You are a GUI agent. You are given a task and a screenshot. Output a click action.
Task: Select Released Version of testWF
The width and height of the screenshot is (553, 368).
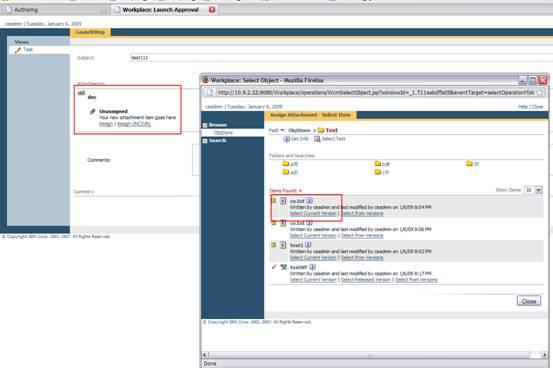[366, 280]
